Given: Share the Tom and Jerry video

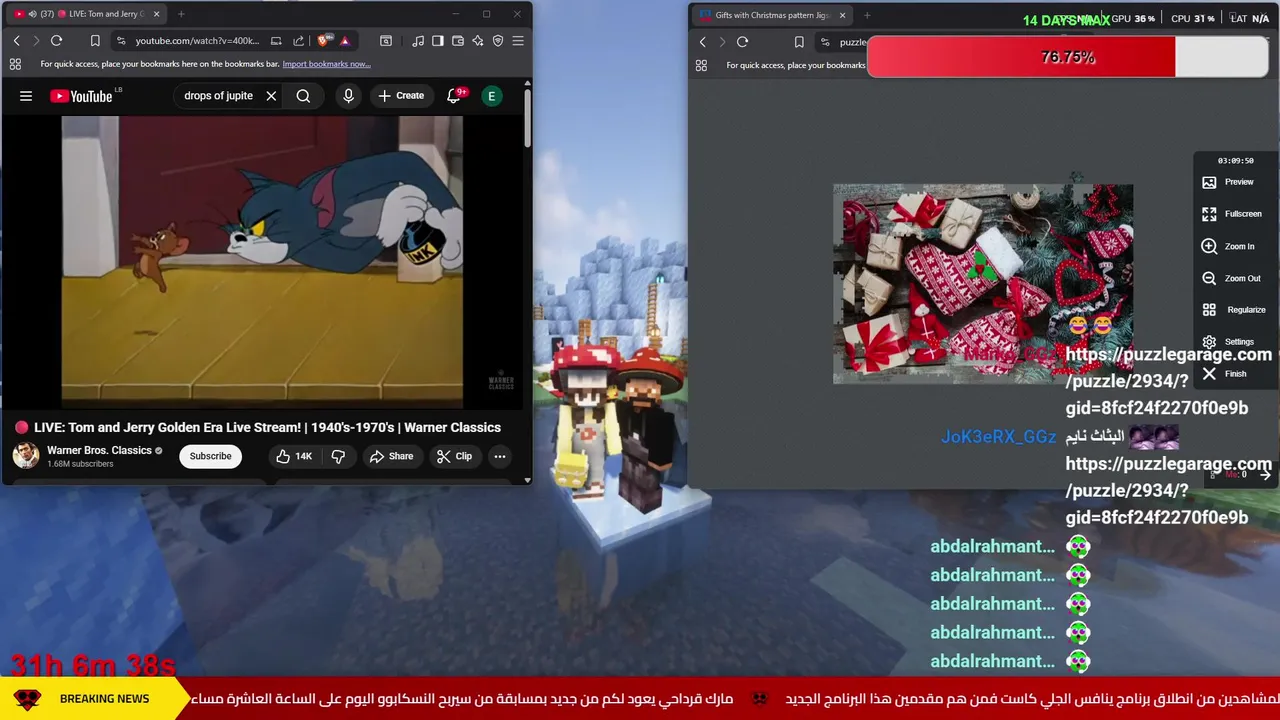Looking at the screenshot, I should (391, 456).
